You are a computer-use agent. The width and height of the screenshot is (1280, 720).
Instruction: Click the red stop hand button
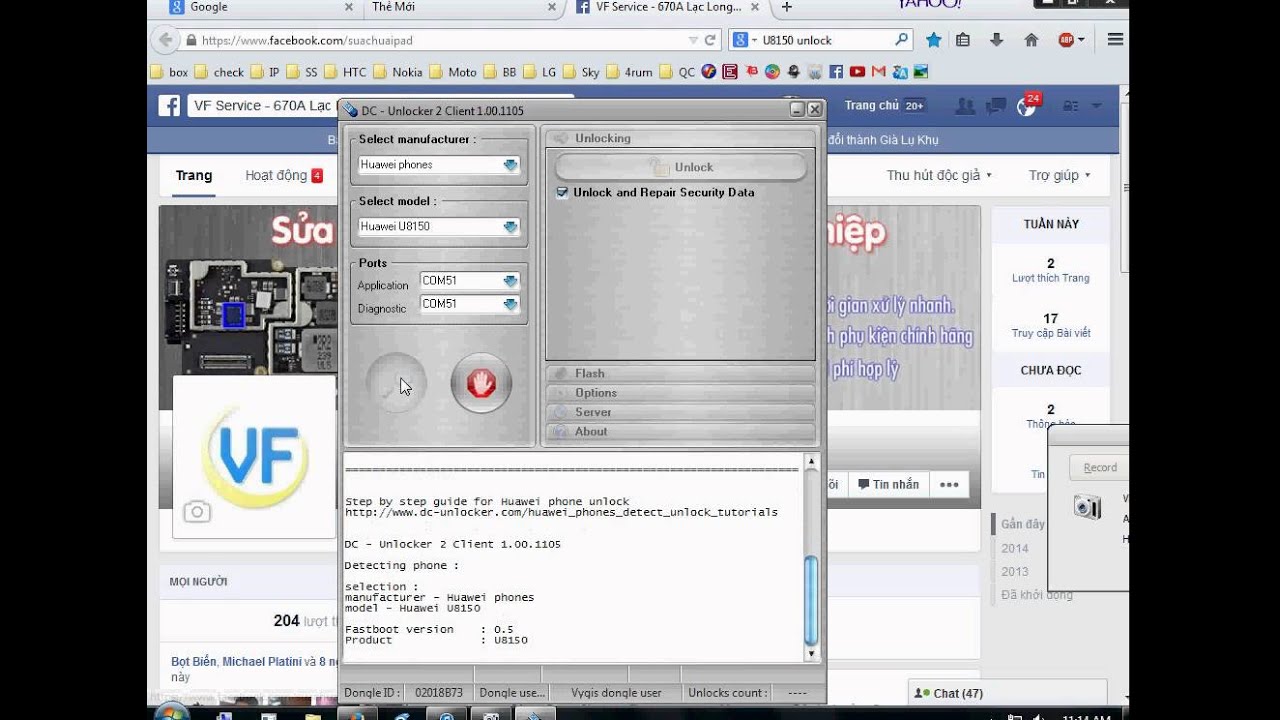[481, 383]
